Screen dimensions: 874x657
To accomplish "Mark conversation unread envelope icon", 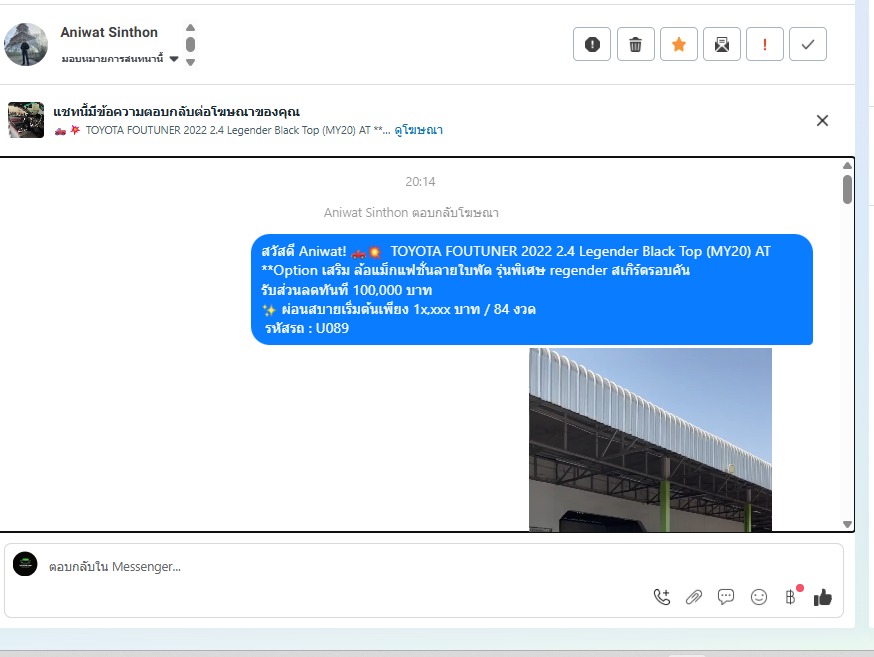I will click(722, 44).
